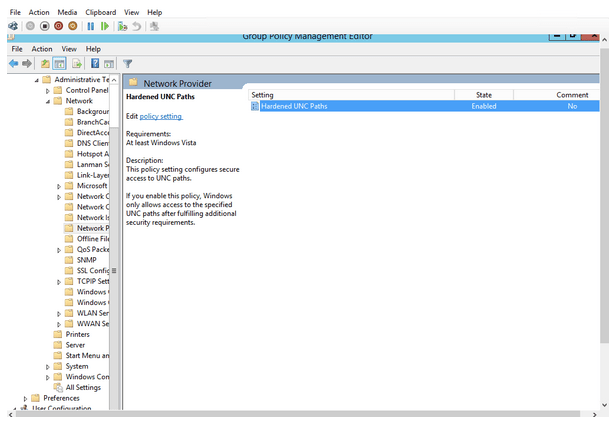Select the Printers folder in tree
This screenshot has width=613, height=421.
72,334
